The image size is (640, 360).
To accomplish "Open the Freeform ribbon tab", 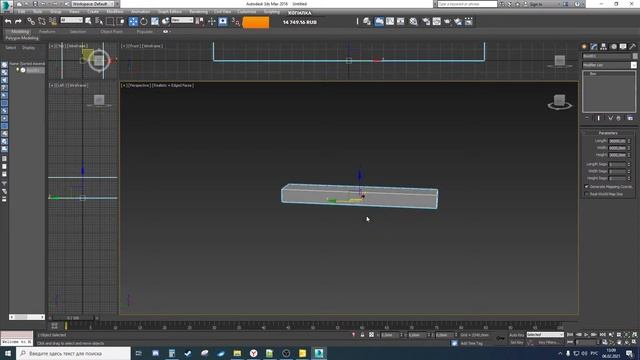I will 47,31.
